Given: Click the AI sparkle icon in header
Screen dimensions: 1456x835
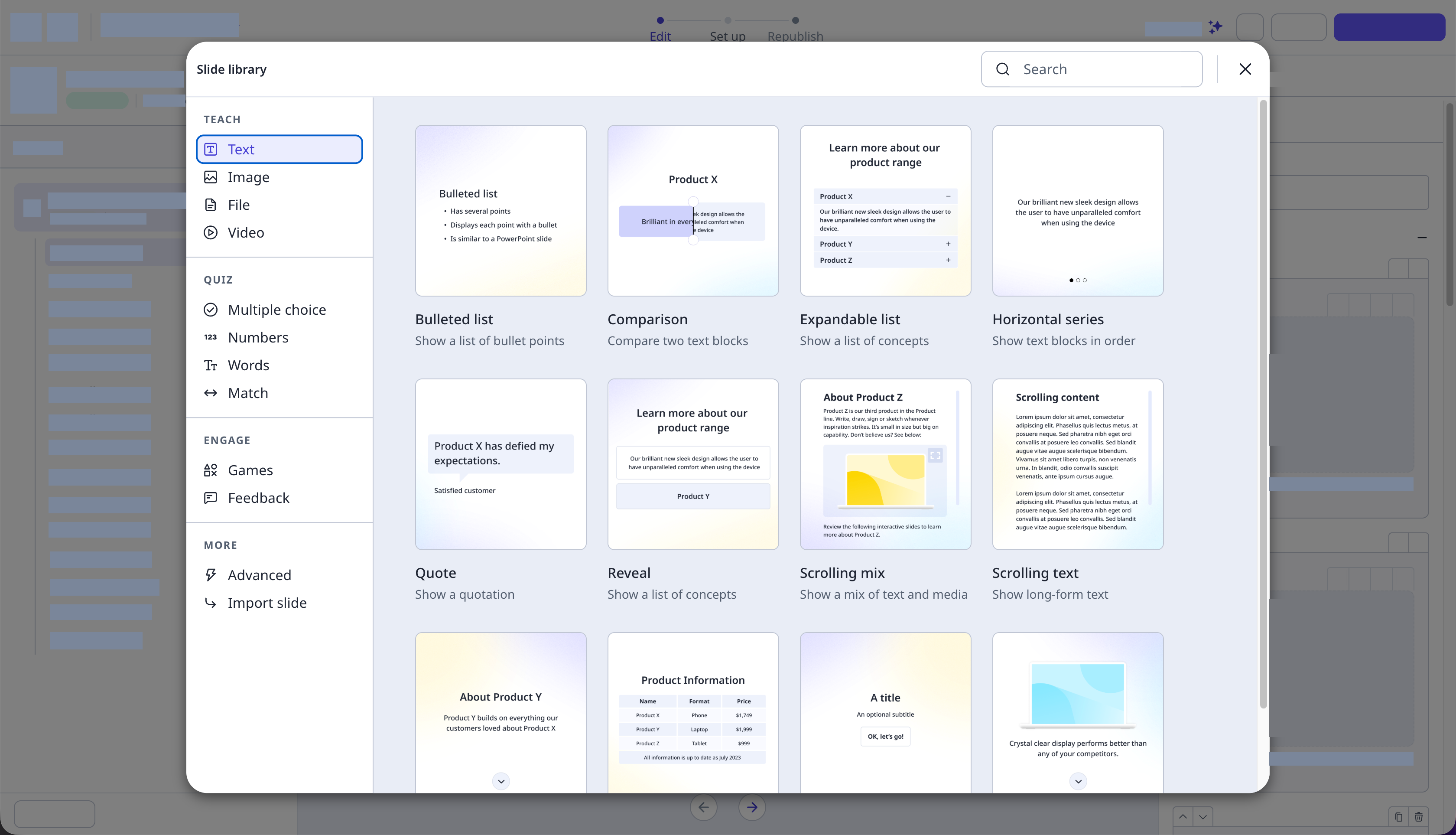Looking at the screenshot, I should tap(1215, 27).
